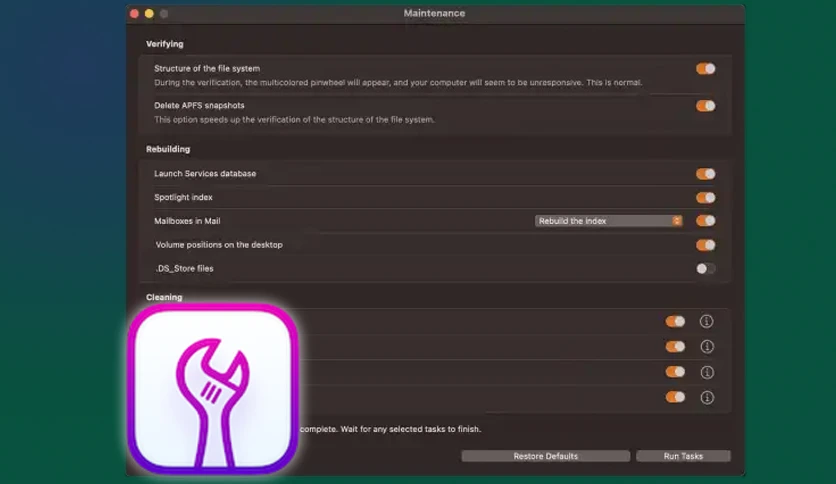Image resolution: width=836 pixels, height=484 pixels.
Task: Open info icon of last Cleaning row
Action: [707, 398]
